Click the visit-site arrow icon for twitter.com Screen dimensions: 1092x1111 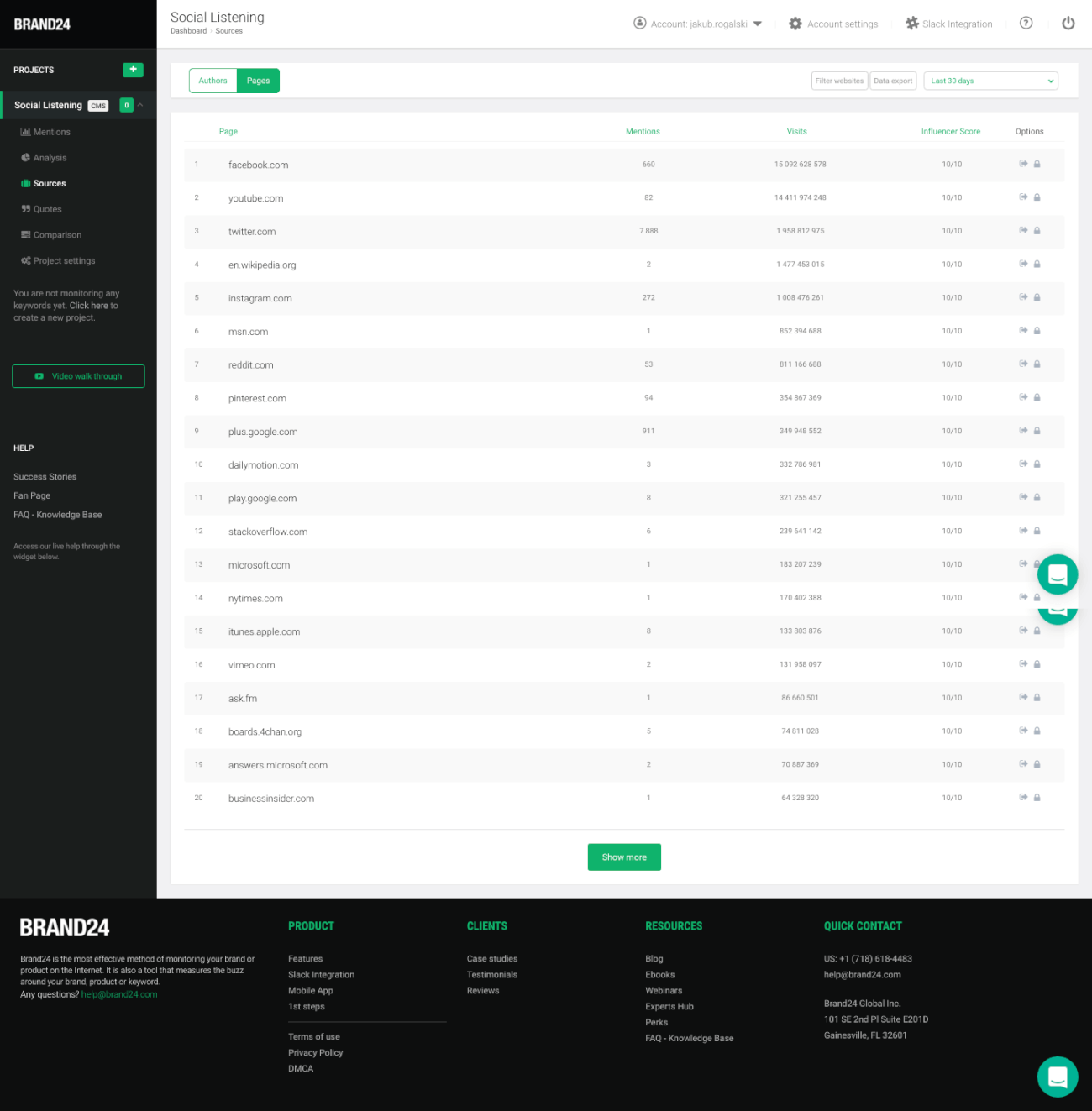tap(1023, 230)
